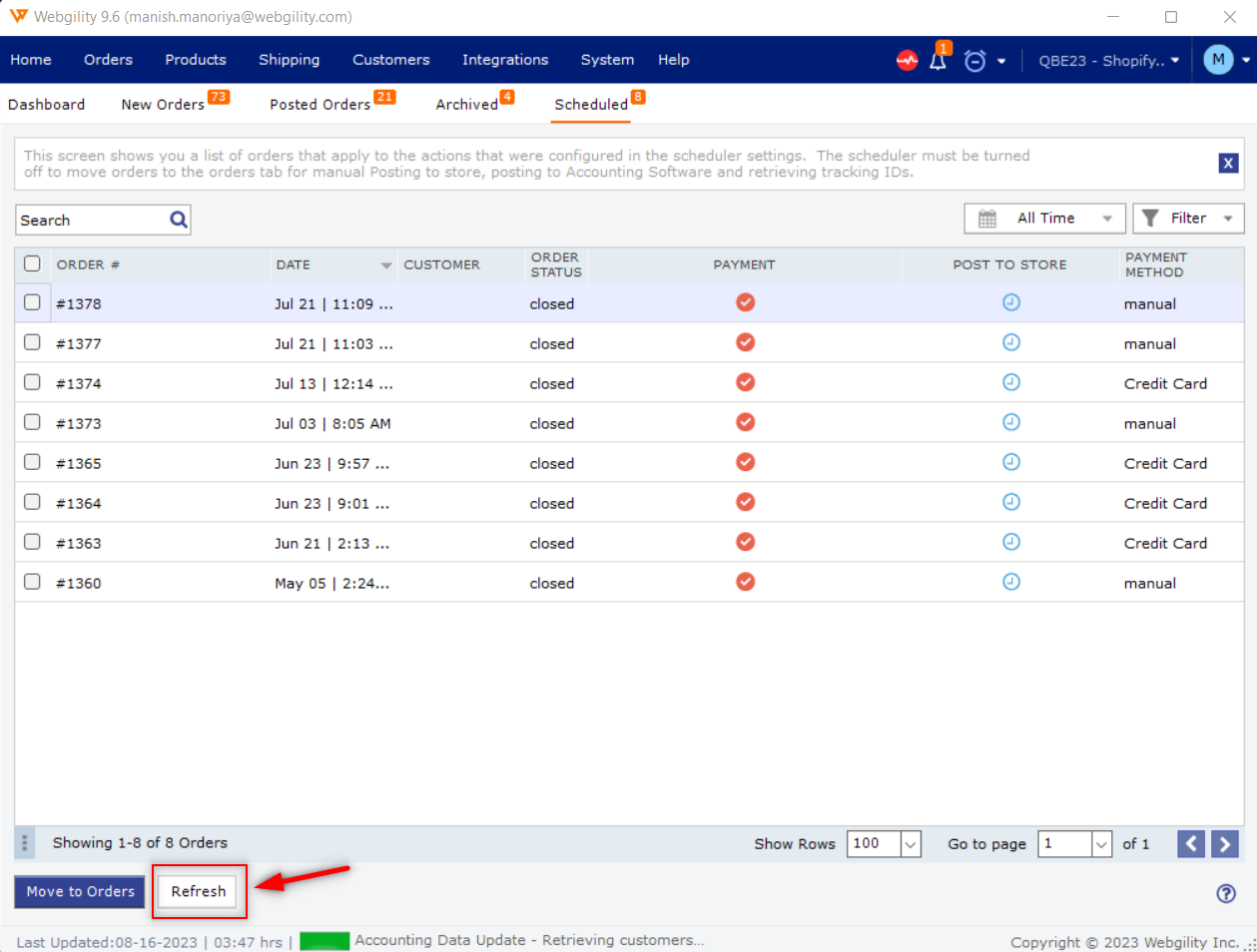Check the box for order #1373
1257x952 pixels.
tap(32, 422)
